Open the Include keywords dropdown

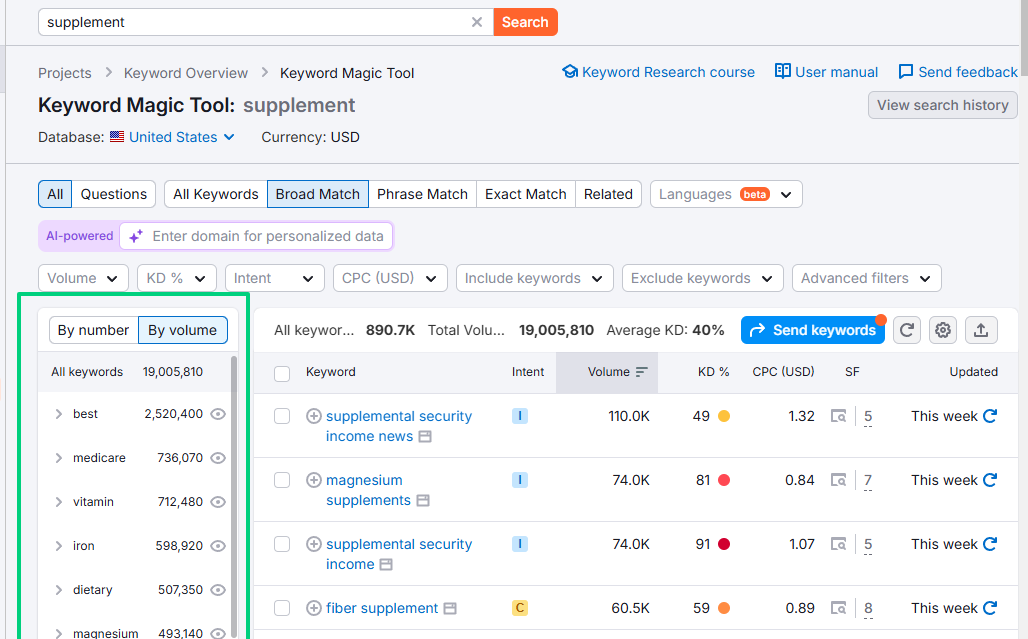(534, 278)
